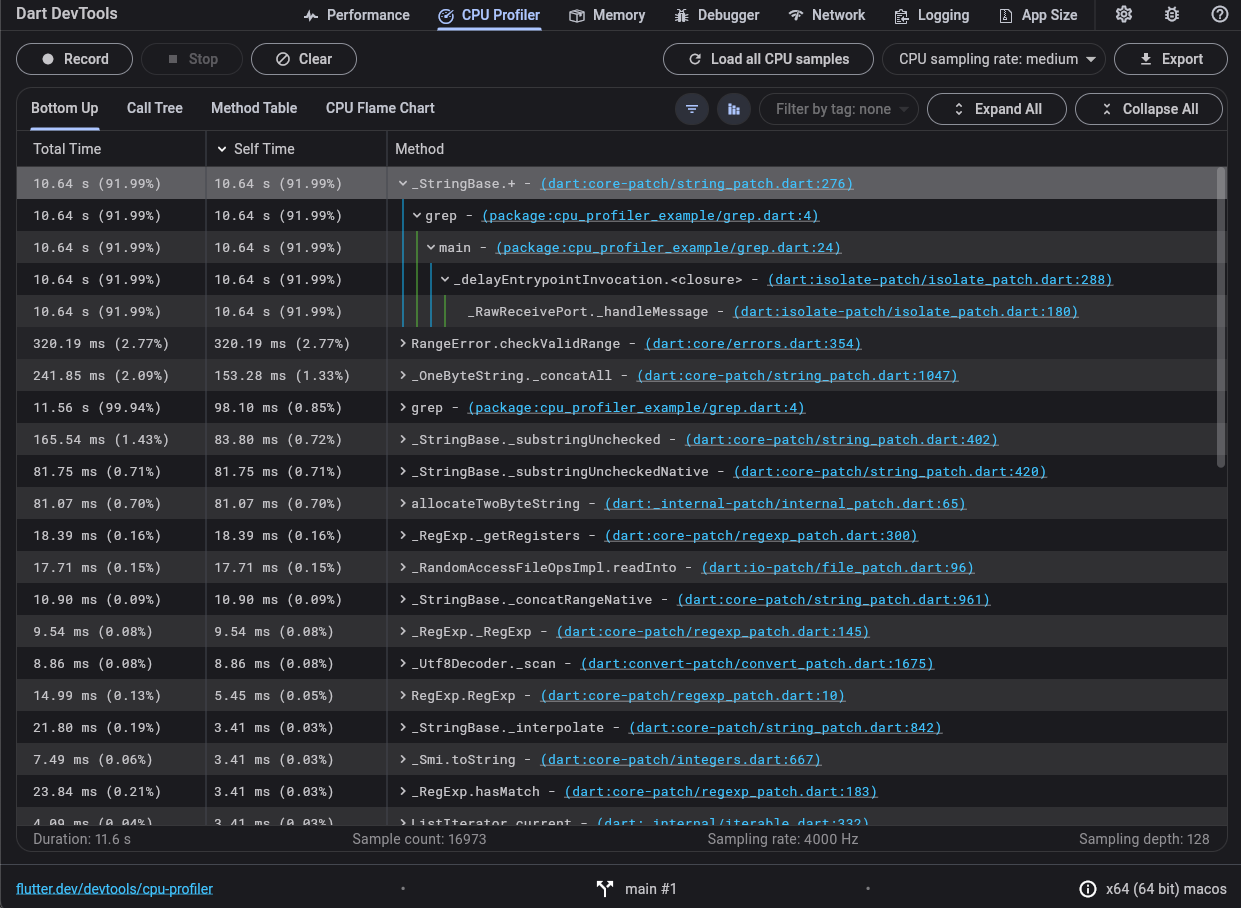The image size is (1241, 908).
Task: Enable a tag filter via Filter by tag
Action: [x=838, y=108]
